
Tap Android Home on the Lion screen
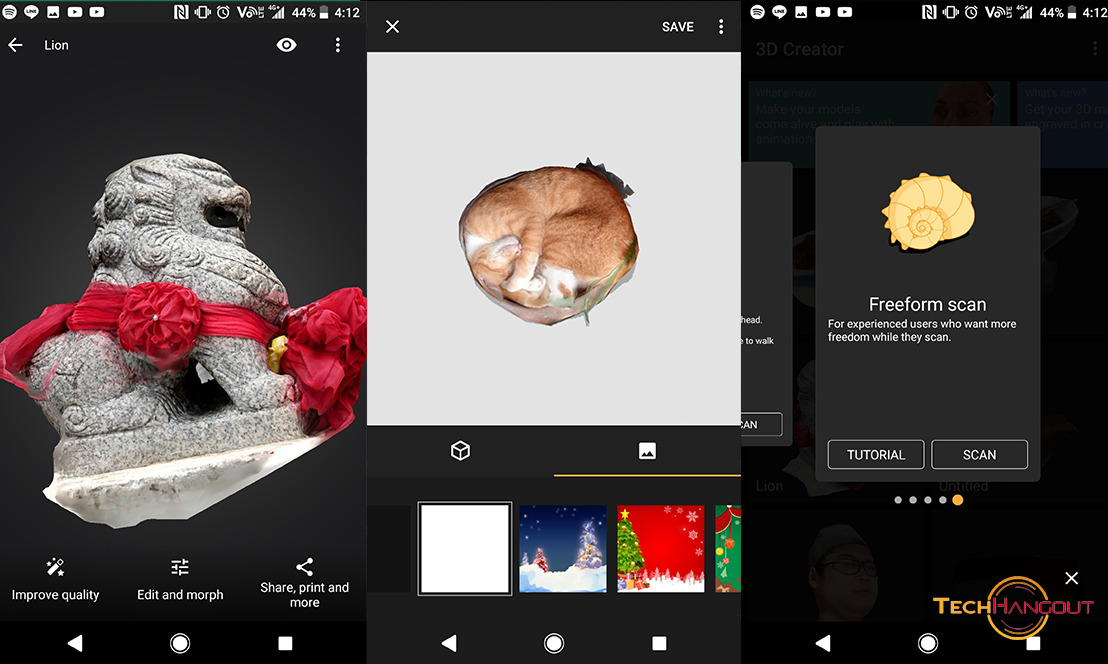coord(180,643)
